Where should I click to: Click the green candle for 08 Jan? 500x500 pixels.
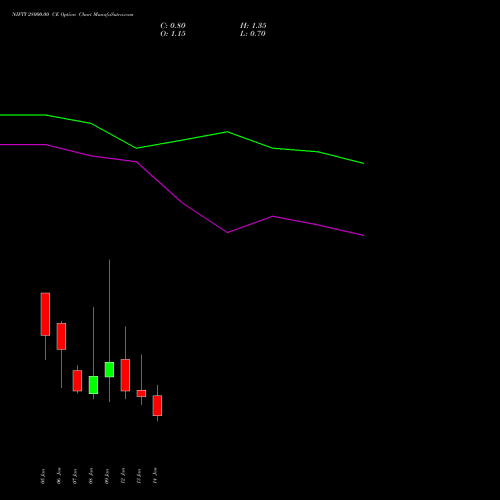(93, 385)
